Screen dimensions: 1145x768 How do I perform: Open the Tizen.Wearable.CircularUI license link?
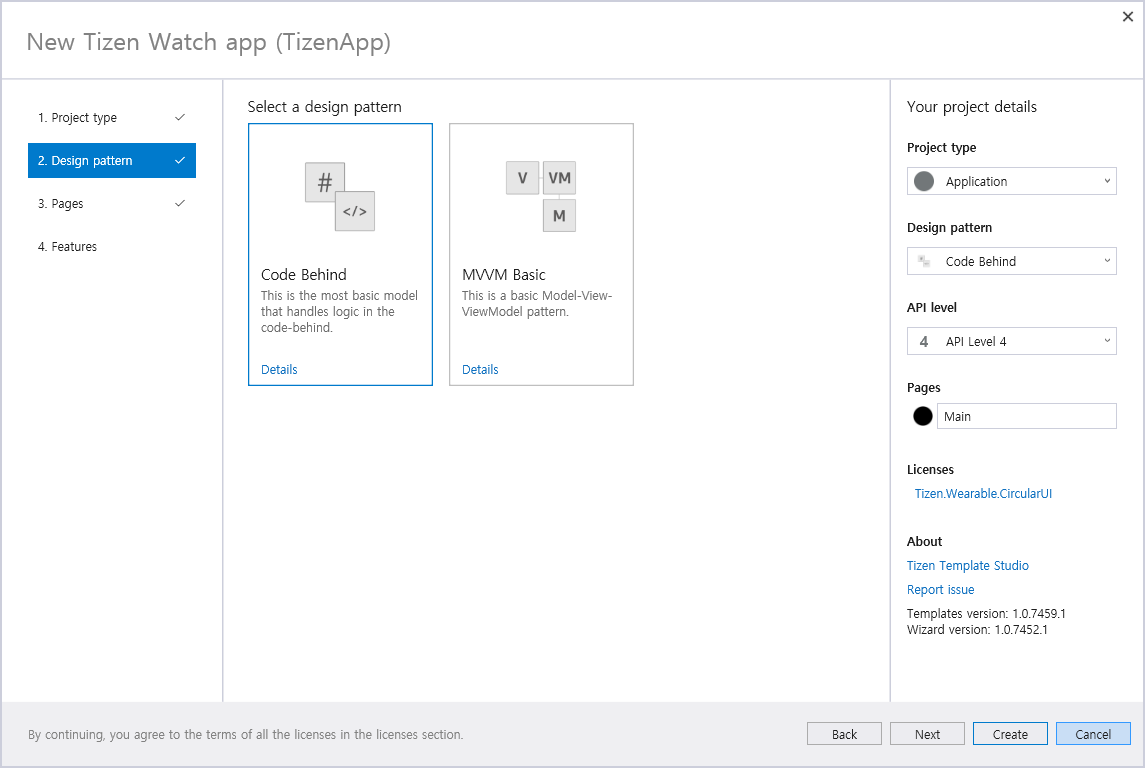[x=983, y=493]
